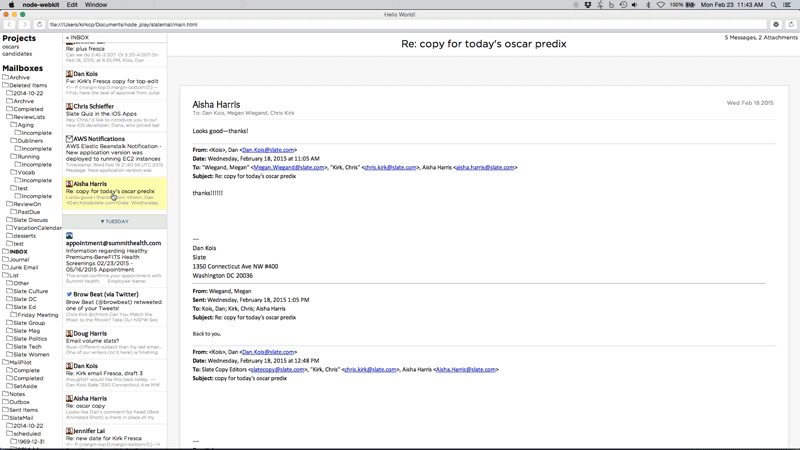Click the Dropbox icon in the macOS menu bar
800x450 pixels.
(586, 5)
